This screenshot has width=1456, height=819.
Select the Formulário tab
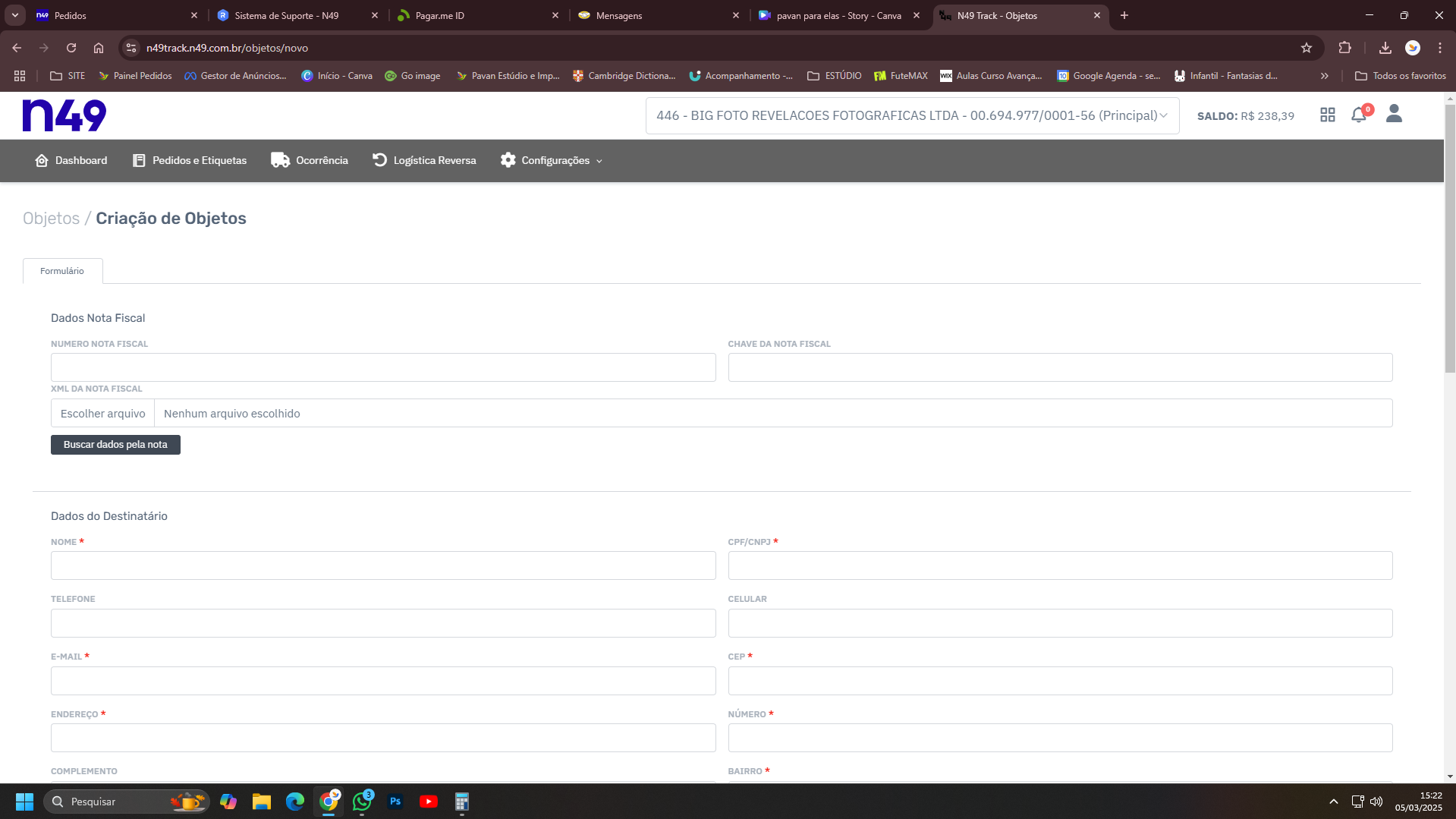point(62,271)
